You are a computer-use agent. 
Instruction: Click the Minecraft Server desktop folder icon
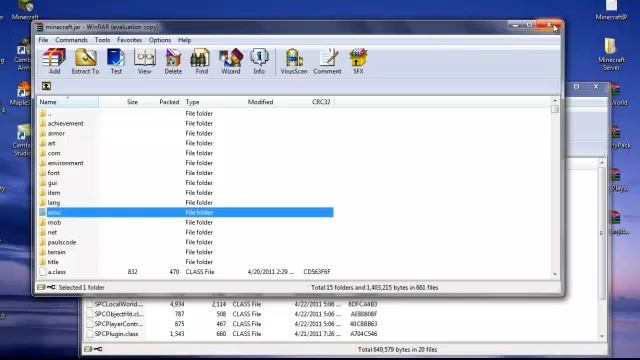click(611, 54)
